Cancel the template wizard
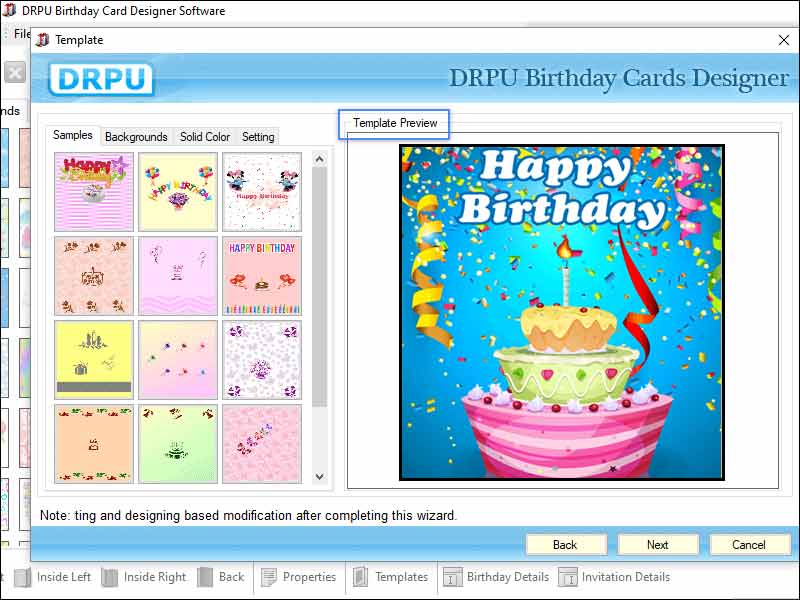 click(x=749, y=545)
